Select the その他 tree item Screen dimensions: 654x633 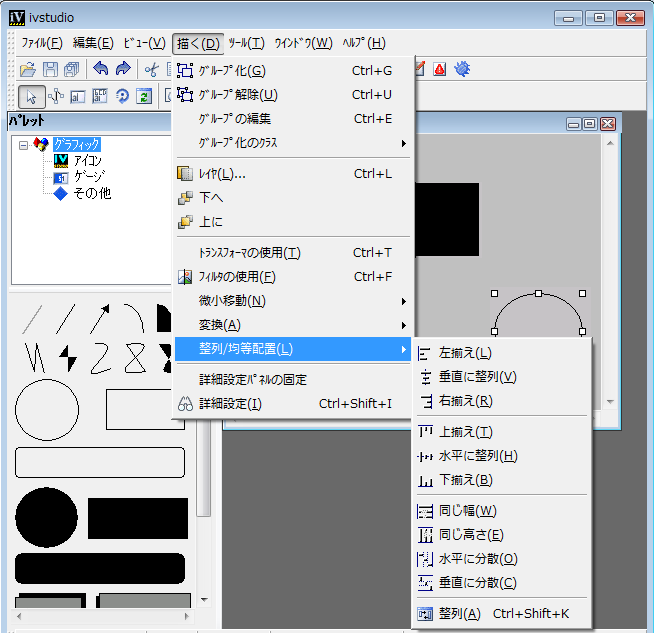[91, 193]
